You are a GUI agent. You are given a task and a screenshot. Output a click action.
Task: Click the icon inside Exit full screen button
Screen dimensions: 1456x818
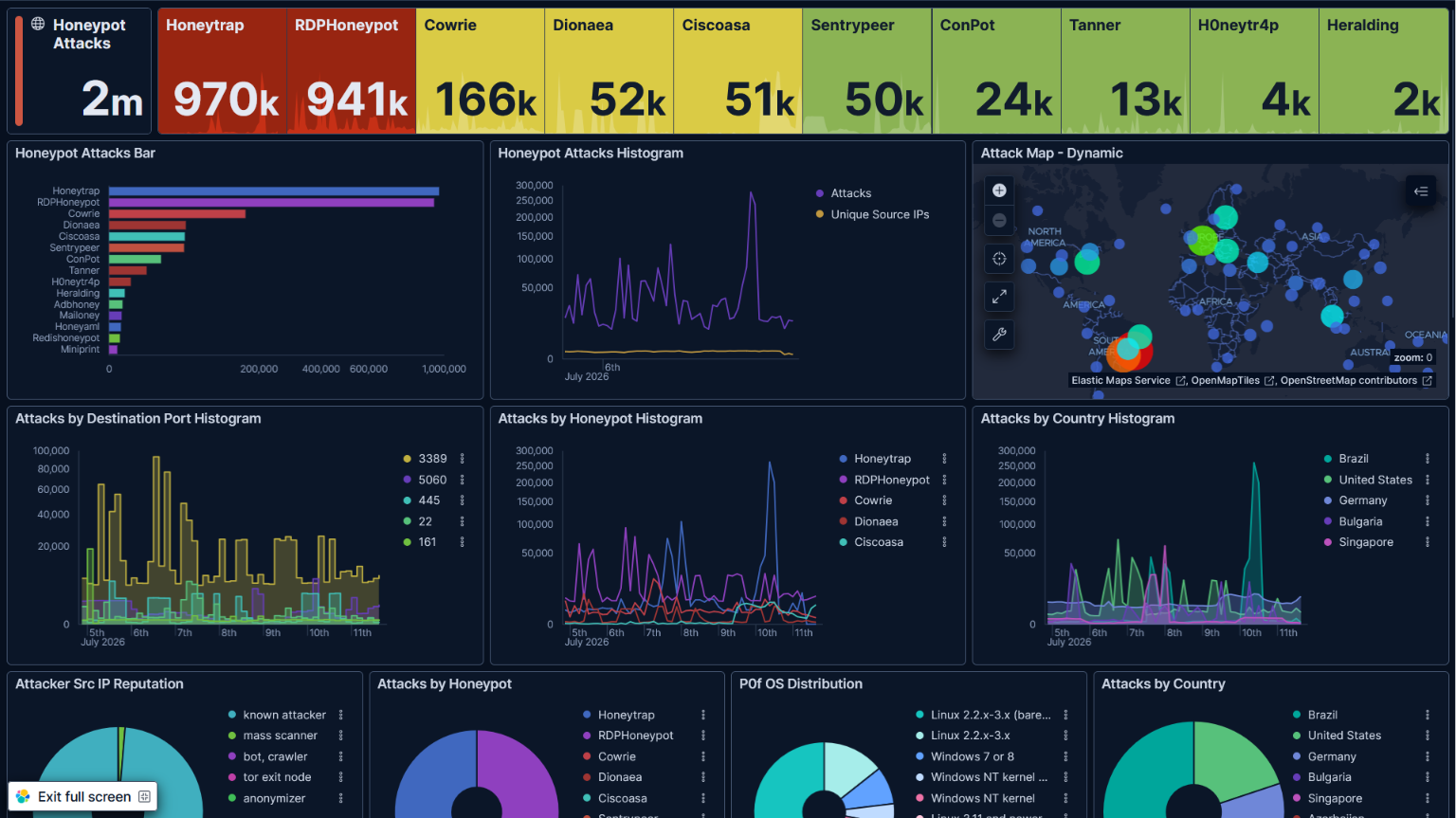[144, 797]
